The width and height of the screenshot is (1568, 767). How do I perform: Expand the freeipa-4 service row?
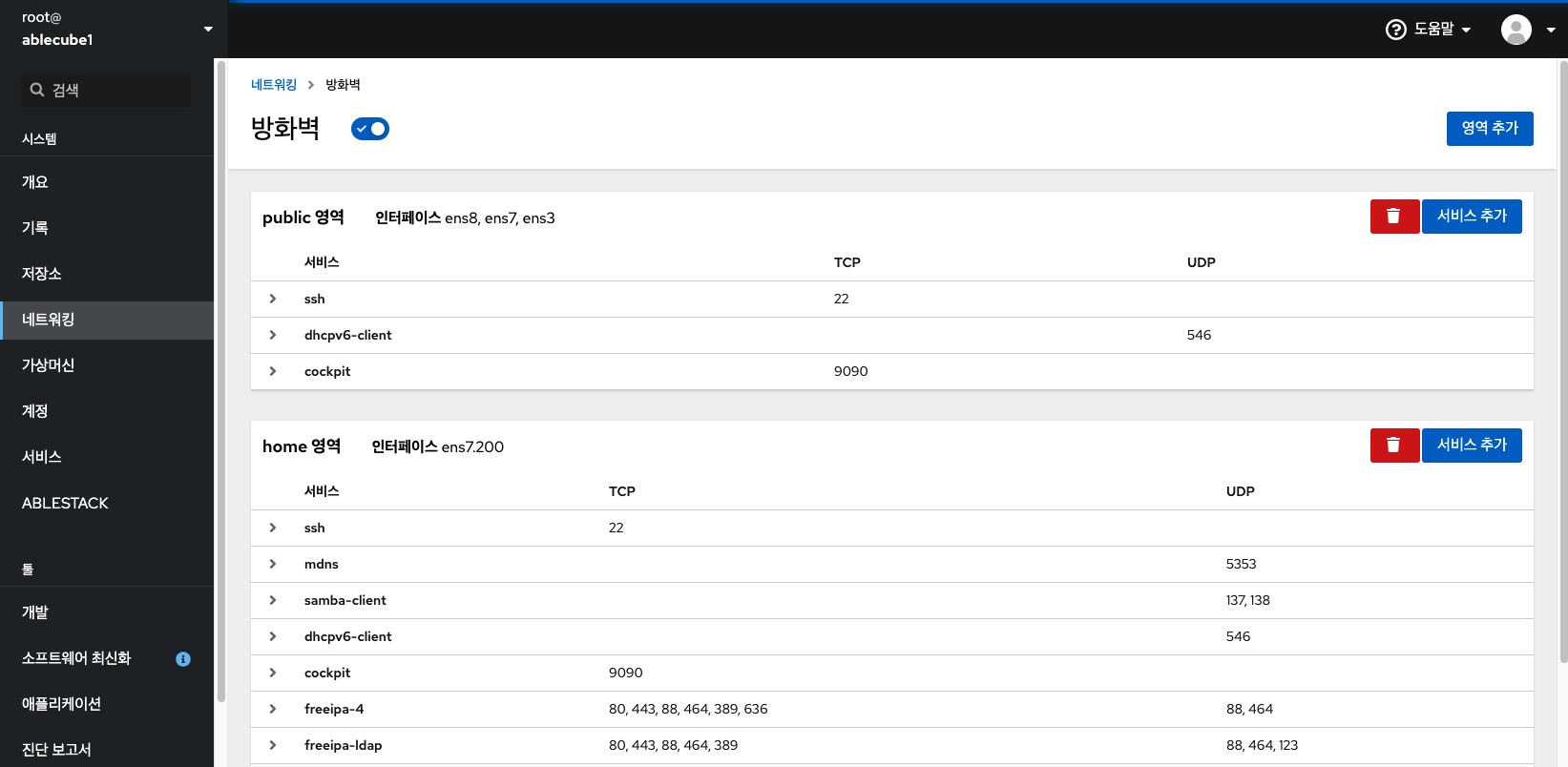273,709
